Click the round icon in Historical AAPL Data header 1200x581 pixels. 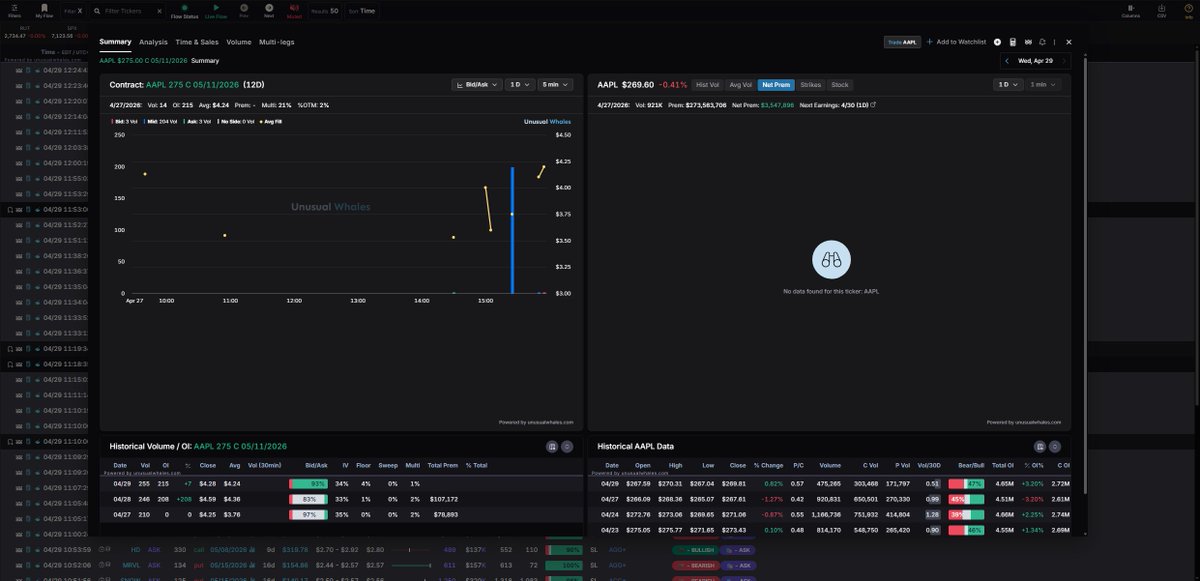[x=1055, y=446]
